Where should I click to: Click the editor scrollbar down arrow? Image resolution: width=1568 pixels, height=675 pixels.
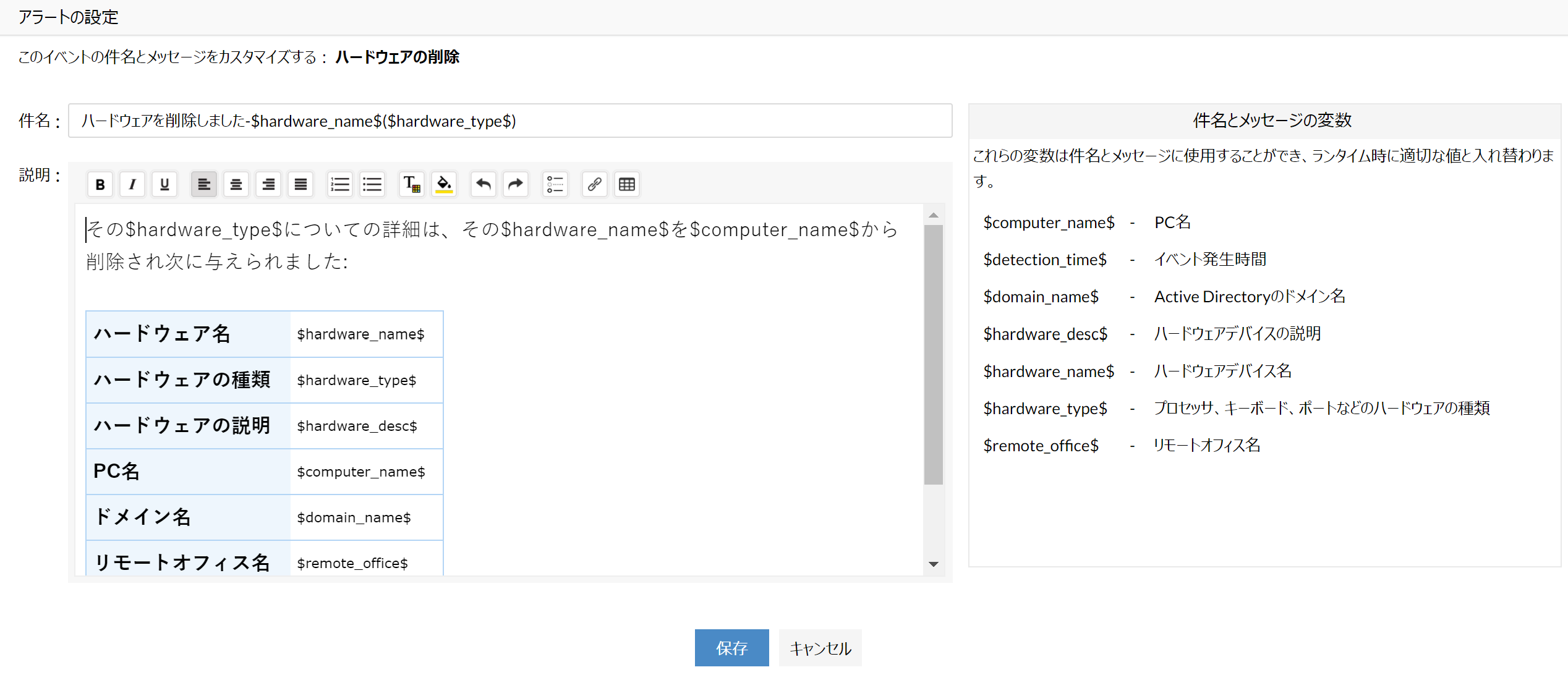point(934,564)
